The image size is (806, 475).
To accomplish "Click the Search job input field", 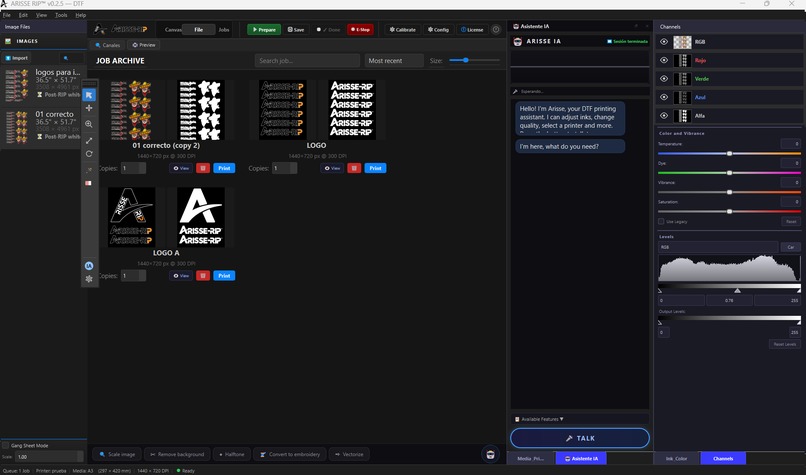I will point(307,61).
